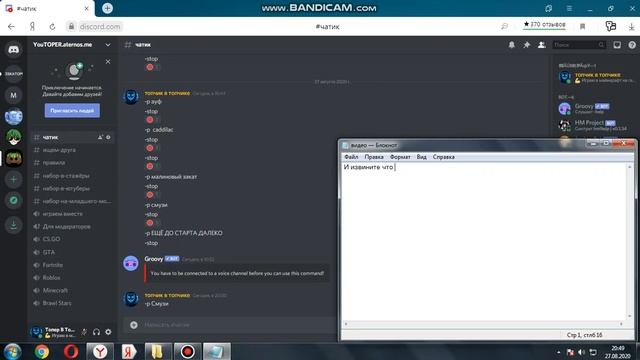The image size is (640, 360).
Task: Click the discord.com address bar
Action: (100, 27)
